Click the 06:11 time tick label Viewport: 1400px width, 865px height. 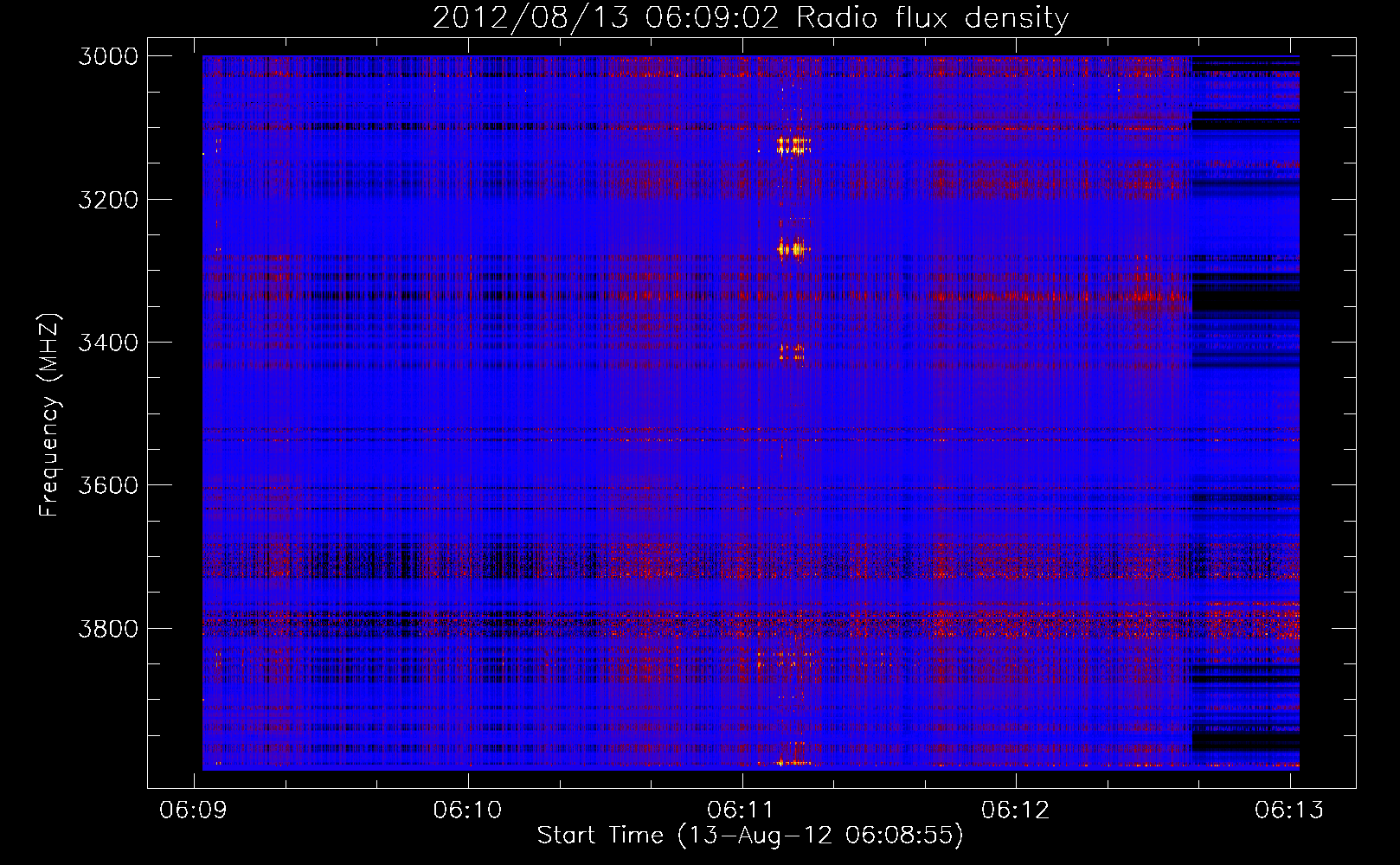742,810
